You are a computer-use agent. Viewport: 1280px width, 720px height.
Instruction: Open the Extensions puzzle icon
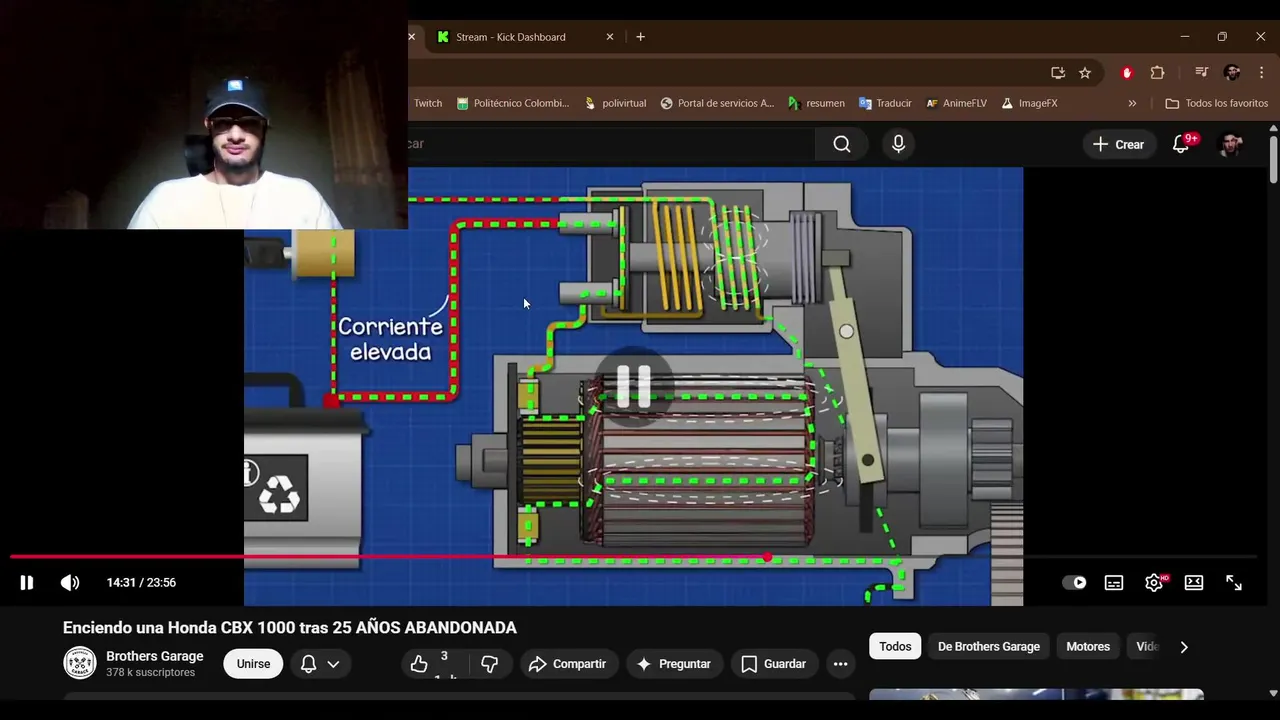(1157, 73)
